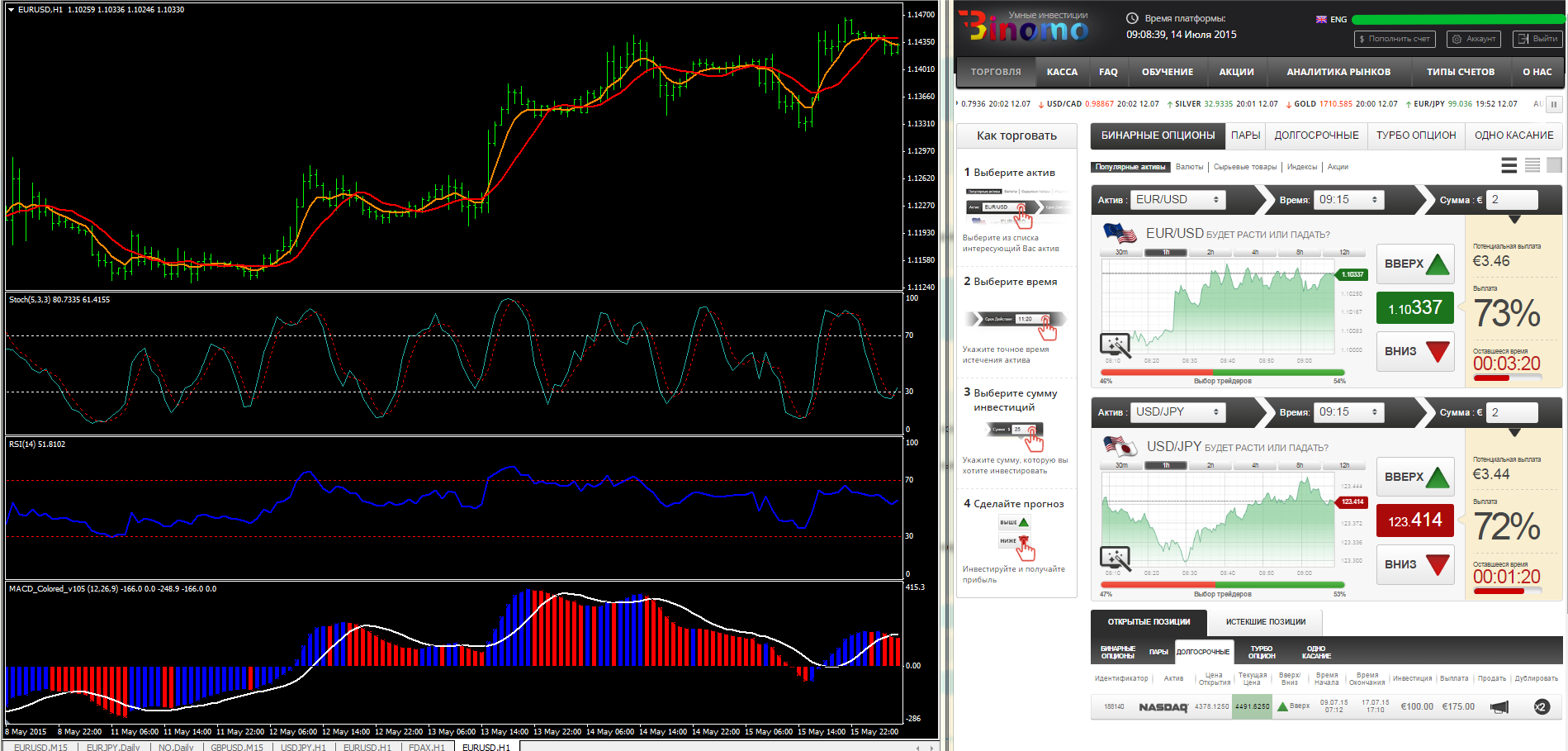Switch to the ИСТЕКШИЕ ПОЗИЦИИ tab
Screen dimensions: 1568x751
pyautogui.click(x=1265, y=622)
